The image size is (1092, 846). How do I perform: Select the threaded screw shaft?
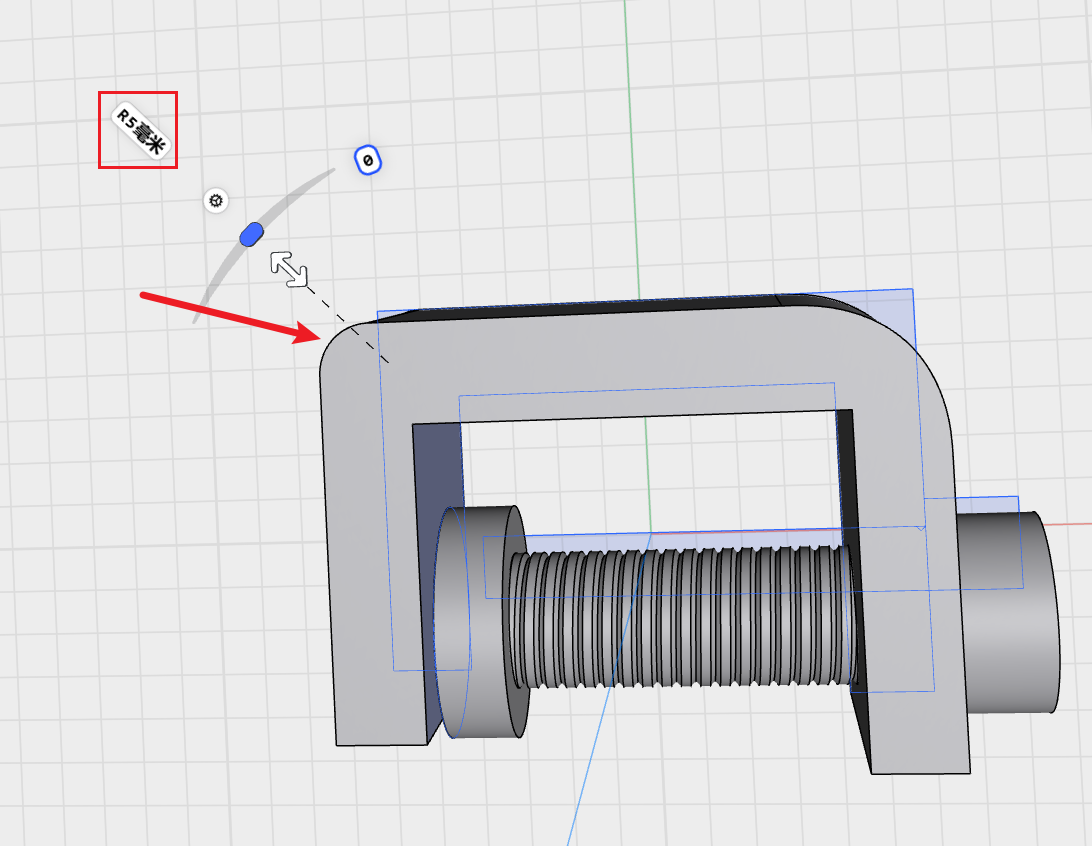[680, 616]
